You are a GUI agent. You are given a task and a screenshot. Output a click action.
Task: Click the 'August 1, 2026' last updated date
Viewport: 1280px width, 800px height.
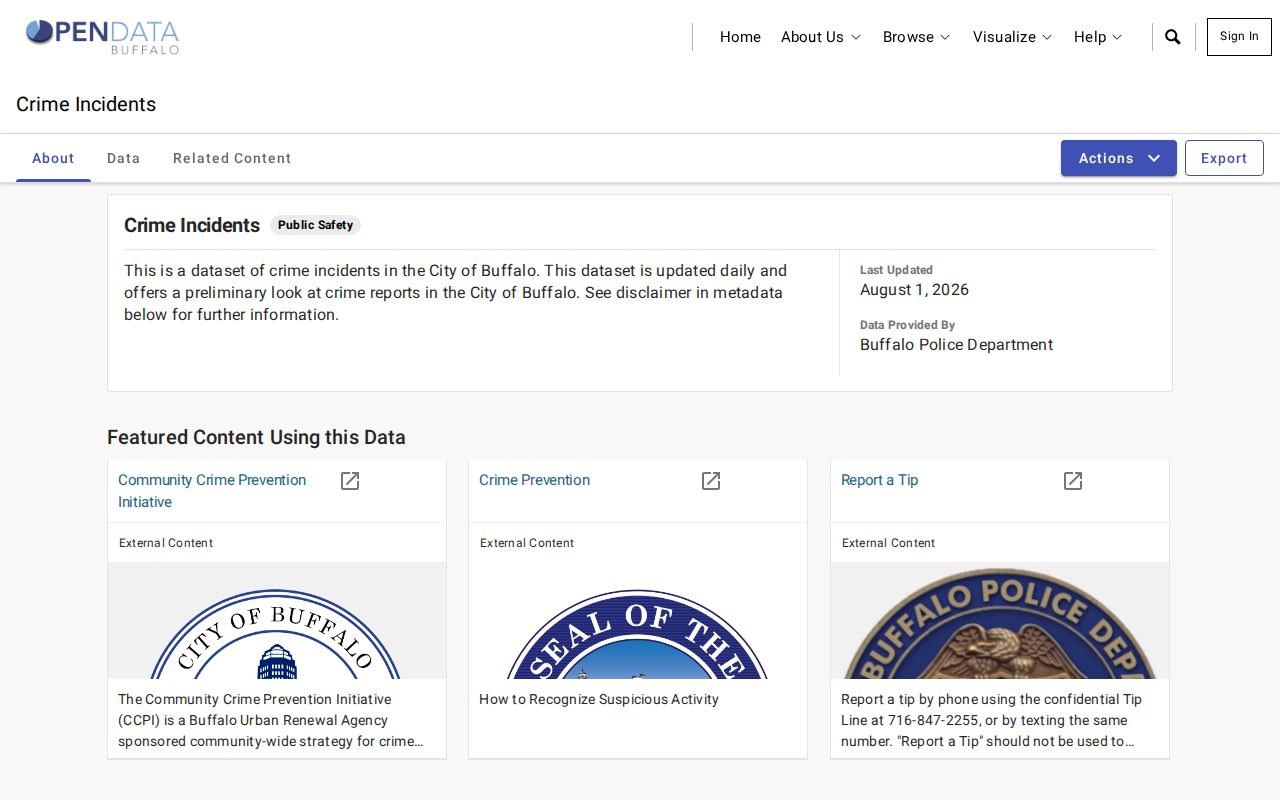(x=914, y=290)
